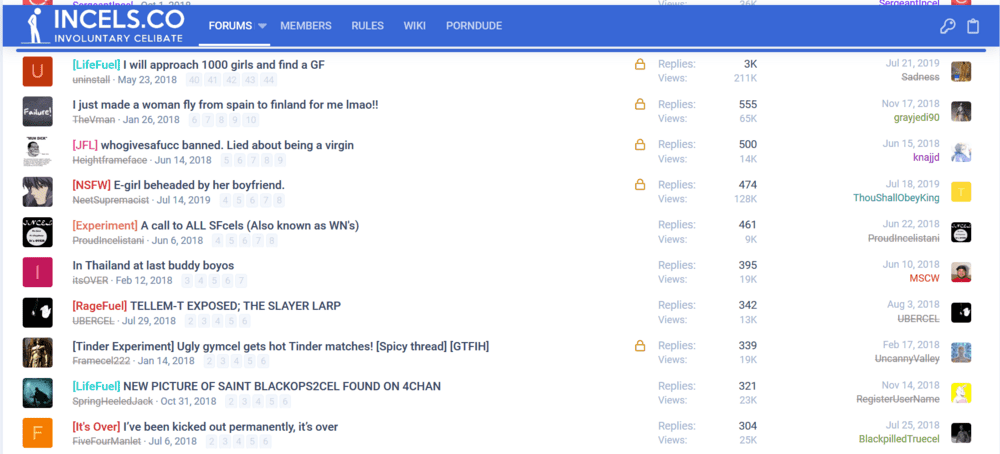The width and height of the screenshot is (1000, 454).
Task: Open 'TELLEM-T EXPOSED; THE SLAYER LARP' thread
Action: tap(235, 305)
